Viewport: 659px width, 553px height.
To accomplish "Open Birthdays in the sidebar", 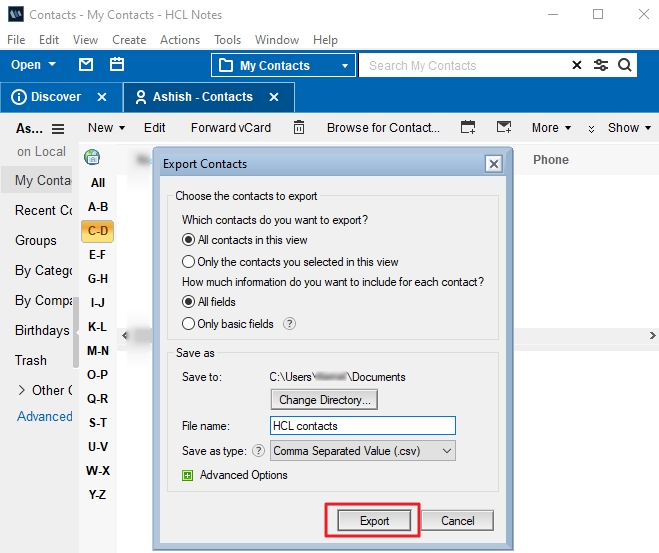I will [x=42, y=330].
